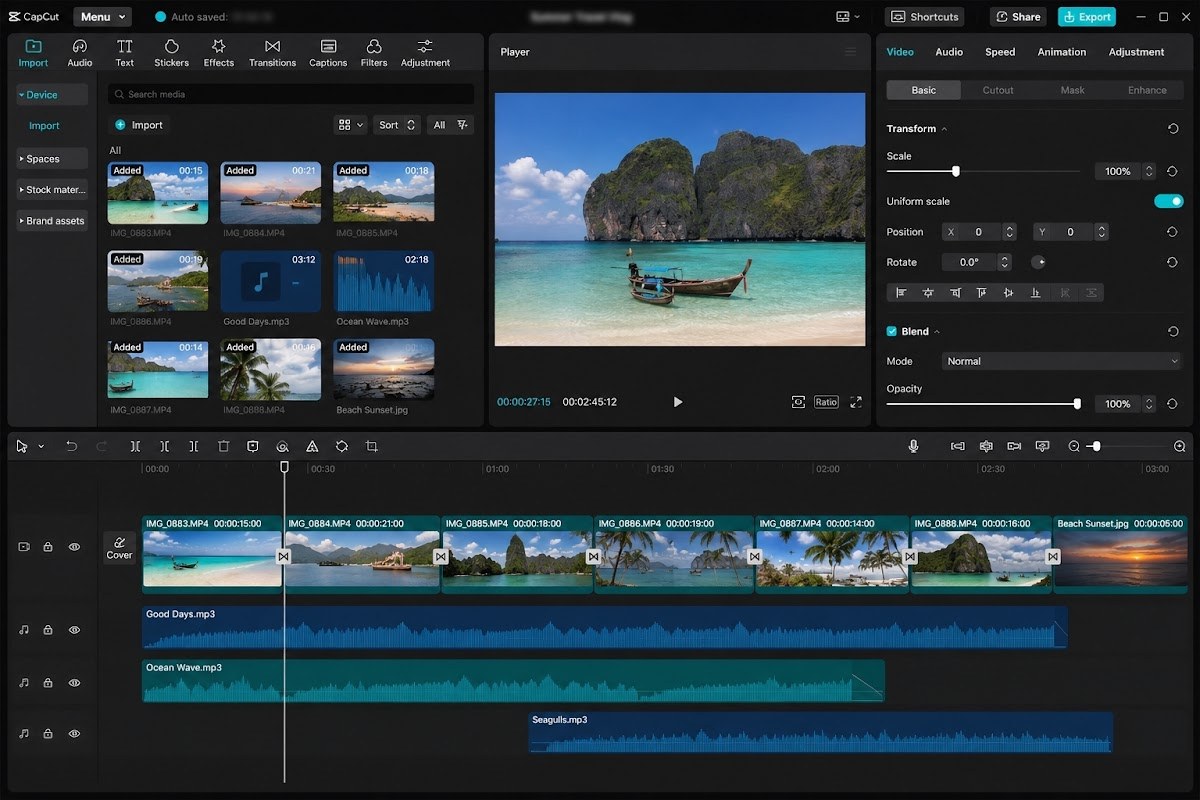
Task: Start voice recording with microphone icon
Action: tap(913, 446)
